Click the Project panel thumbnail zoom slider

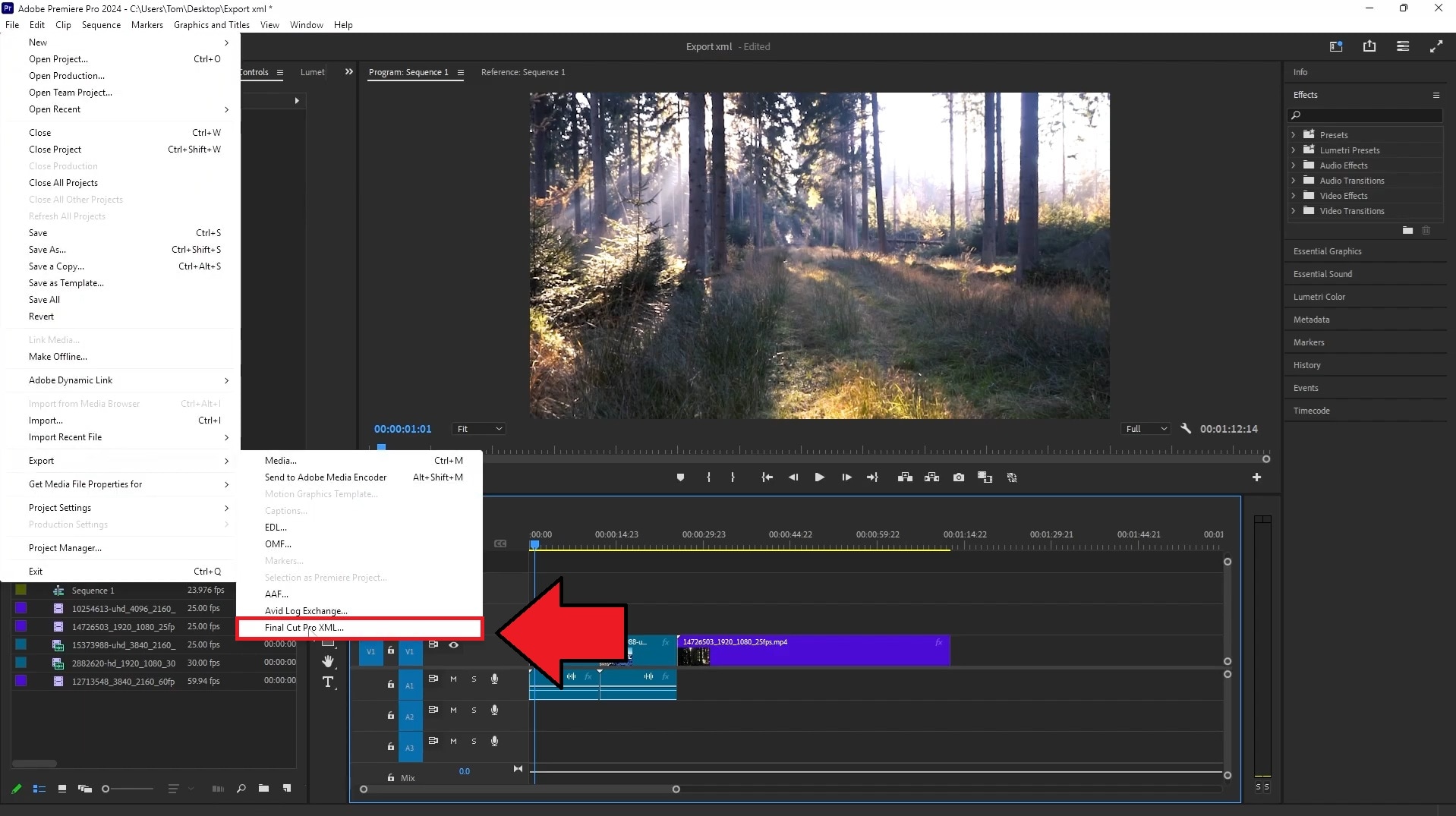(128, 789)
